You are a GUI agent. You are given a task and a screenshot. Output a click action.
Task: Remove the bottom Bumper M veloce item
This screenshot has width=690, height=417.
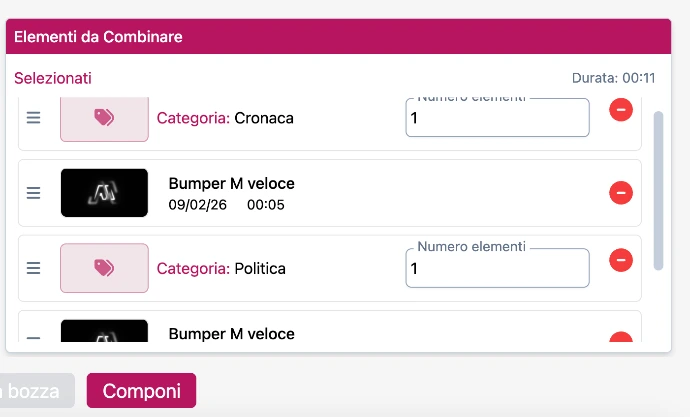621,341
